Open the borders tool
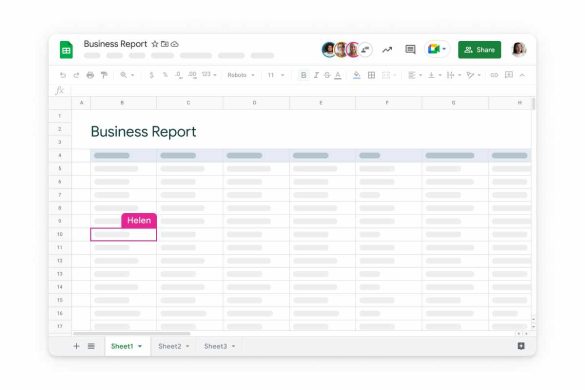 point(371,75)
